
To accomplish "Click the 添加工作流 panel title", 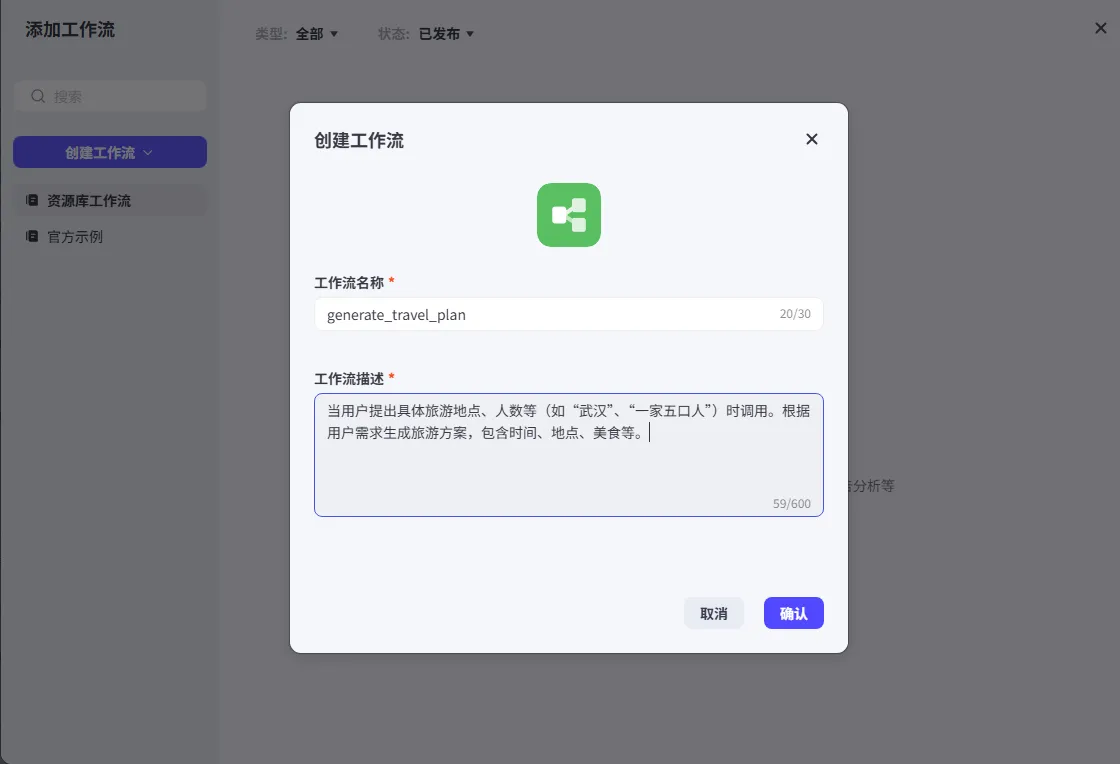I will [x=70, y=29].
